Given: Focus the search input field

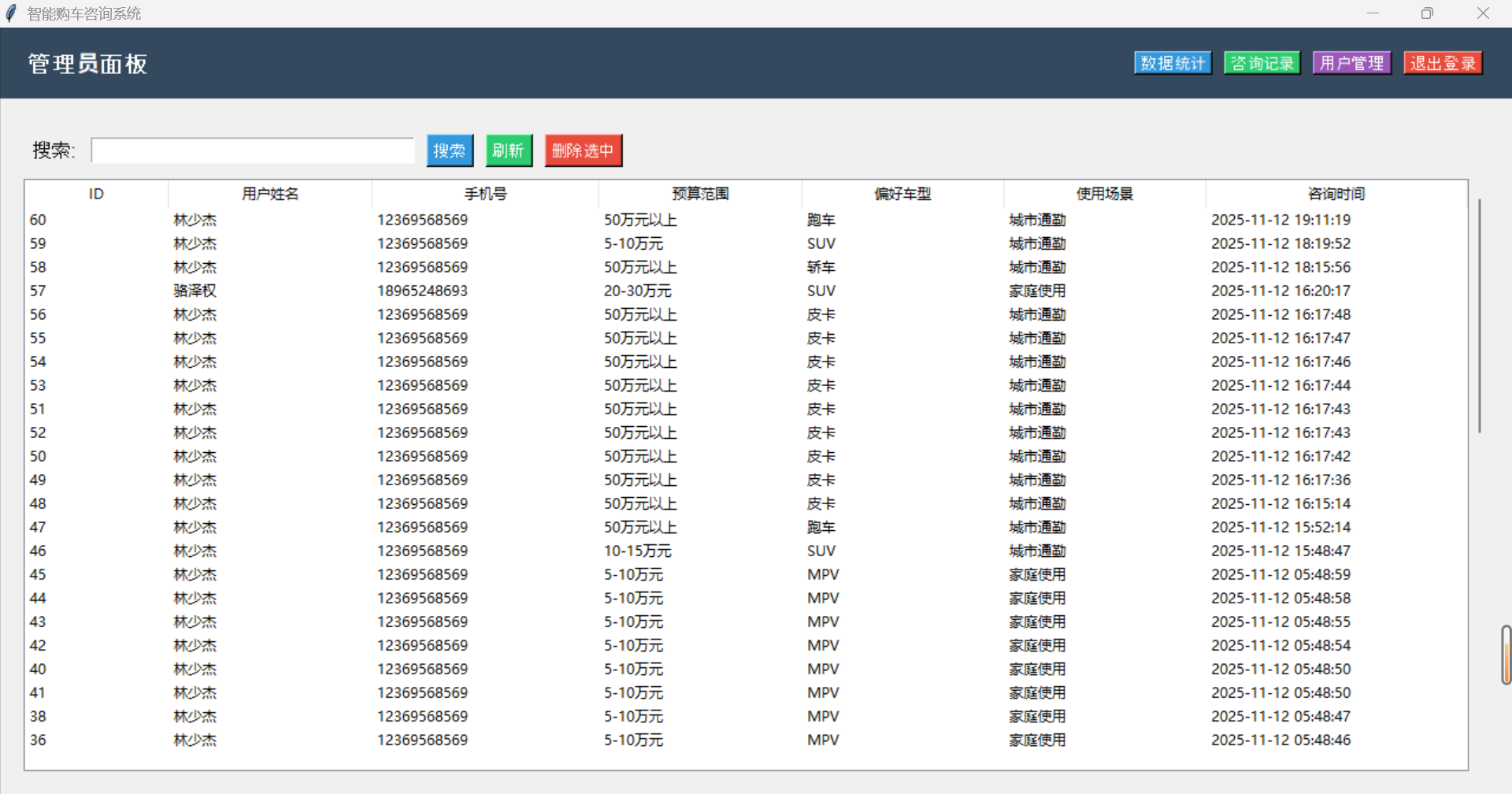Looking at the screenshot, I should pyautogui.click(x=253, y=150).
